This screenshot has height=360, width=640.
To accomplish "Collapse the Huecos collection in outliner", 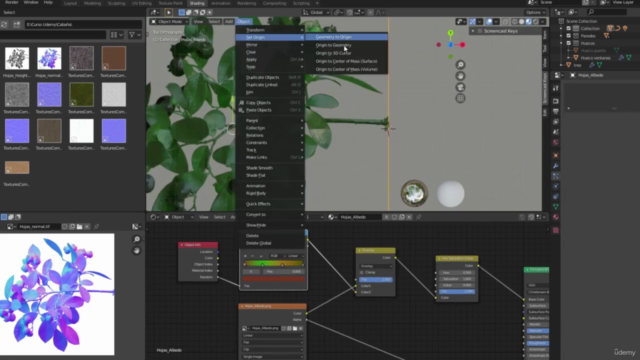I will 562,43.
